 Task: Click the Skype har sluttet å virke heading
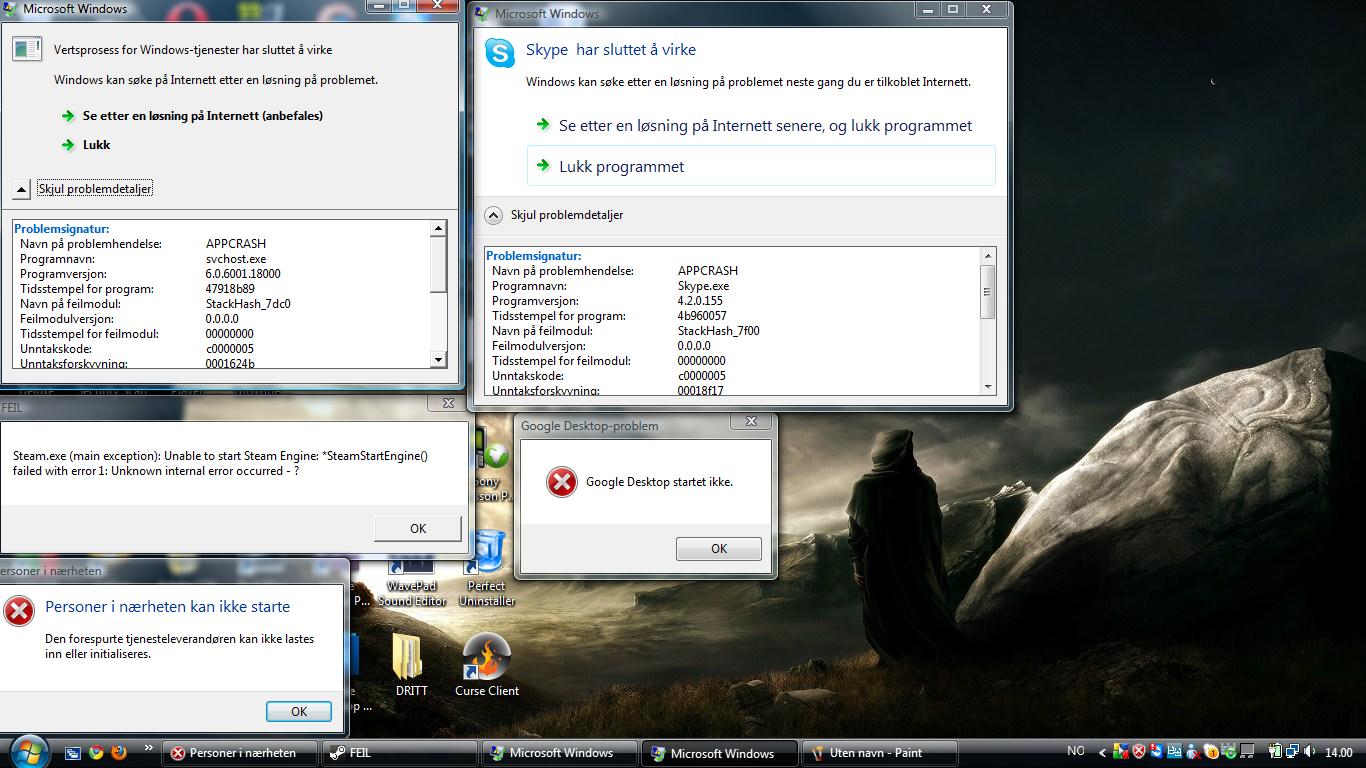click(x=611, y=50)
